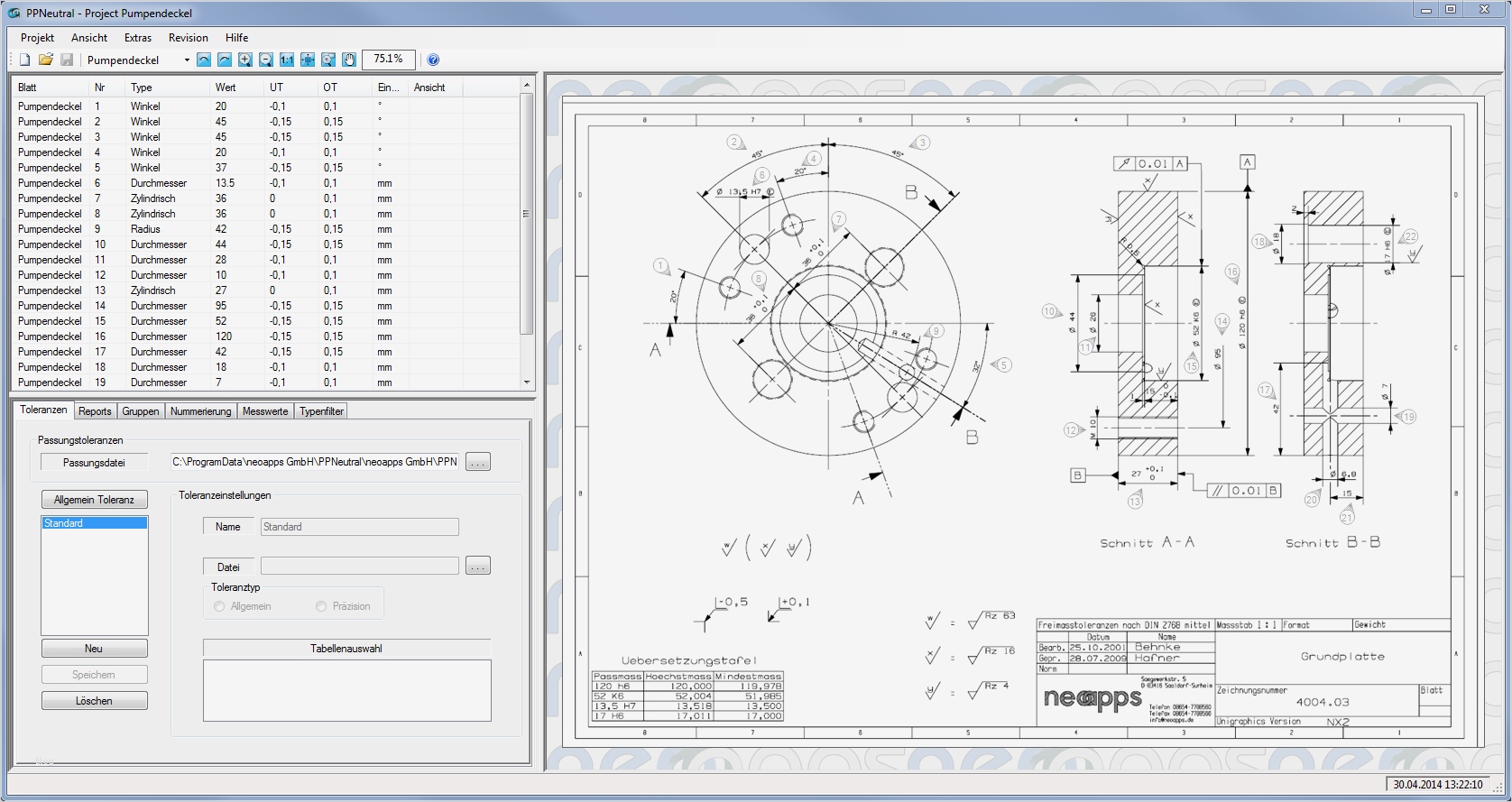The width and height of the screenshot is (1512, 802).
Task: Zoom in with the magnifier plus icon
Action: tap(245, 60)
